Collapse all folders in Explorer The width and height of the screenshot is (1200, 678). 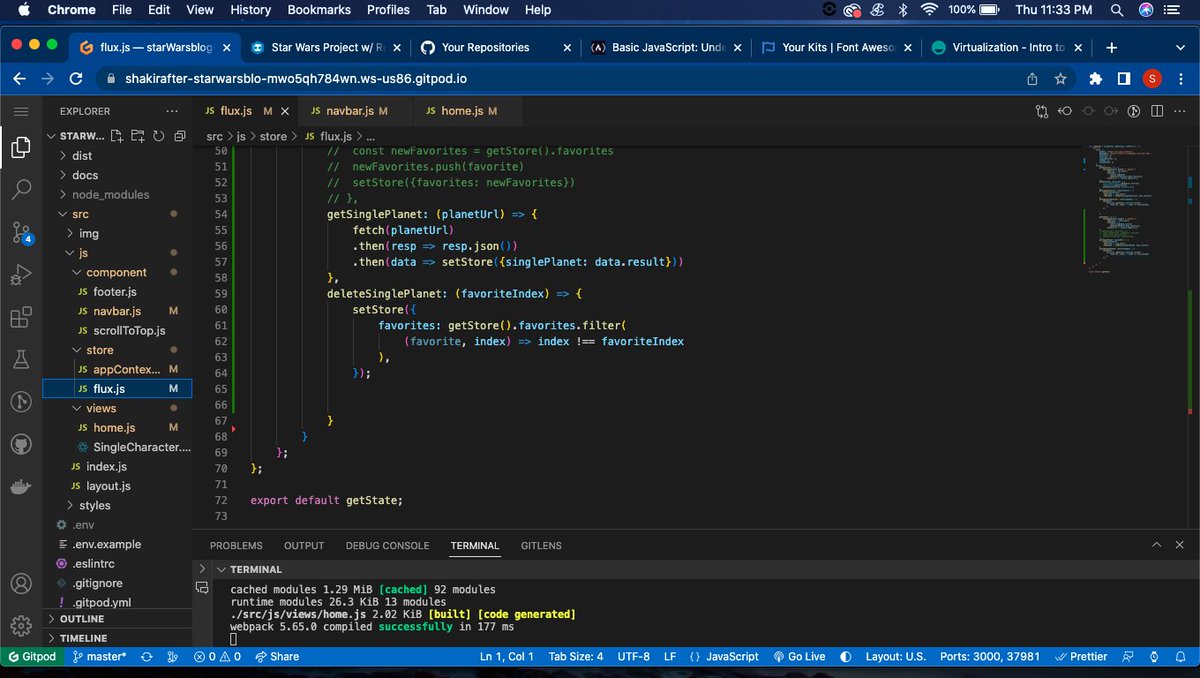[x=179, y=136]
